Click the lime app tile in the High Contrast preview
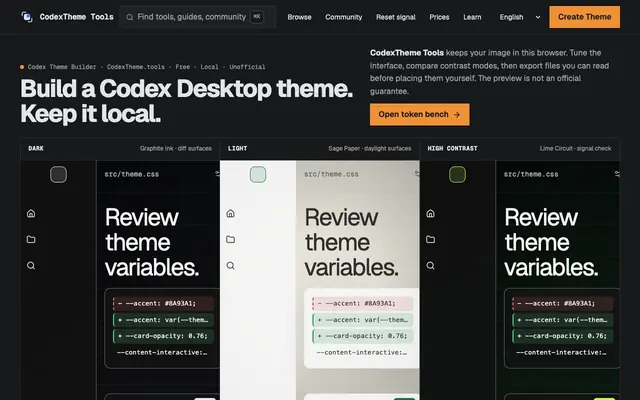 [458, 175]
